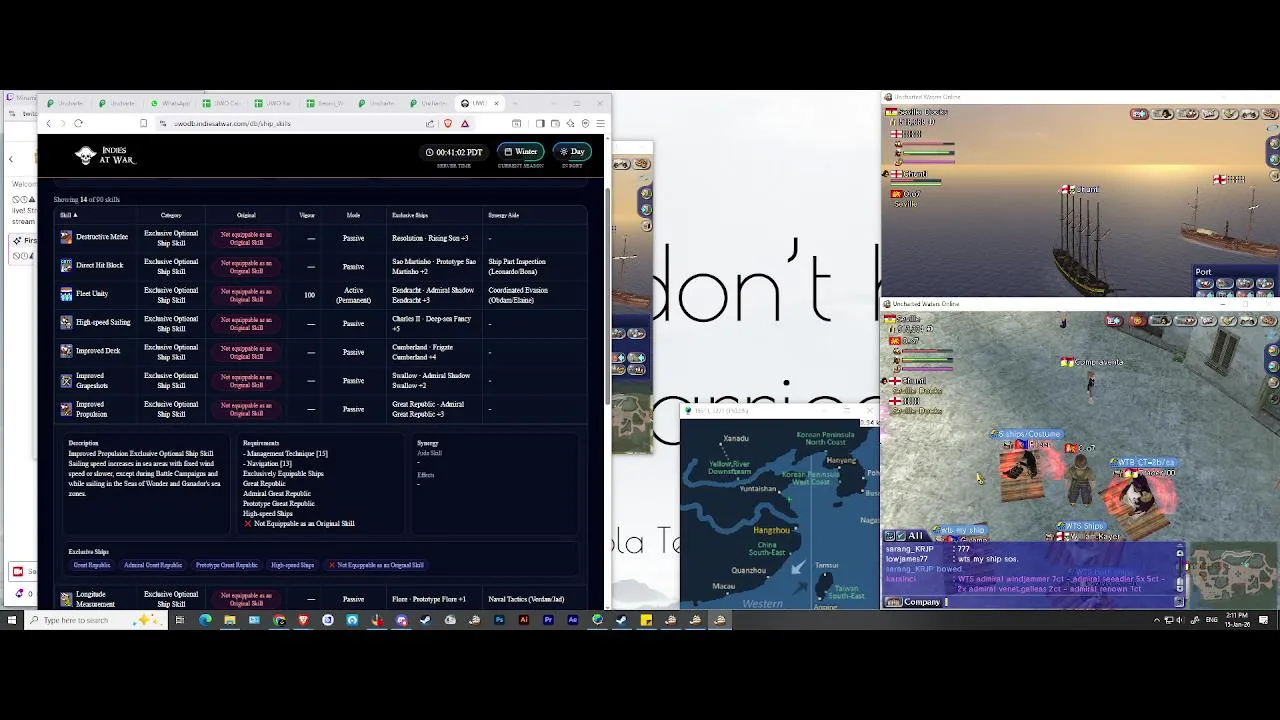The width and height of the screenshot is (1280, 720).
Task: Select the Company chat channel in game
Action: click(x=921, y=602)
